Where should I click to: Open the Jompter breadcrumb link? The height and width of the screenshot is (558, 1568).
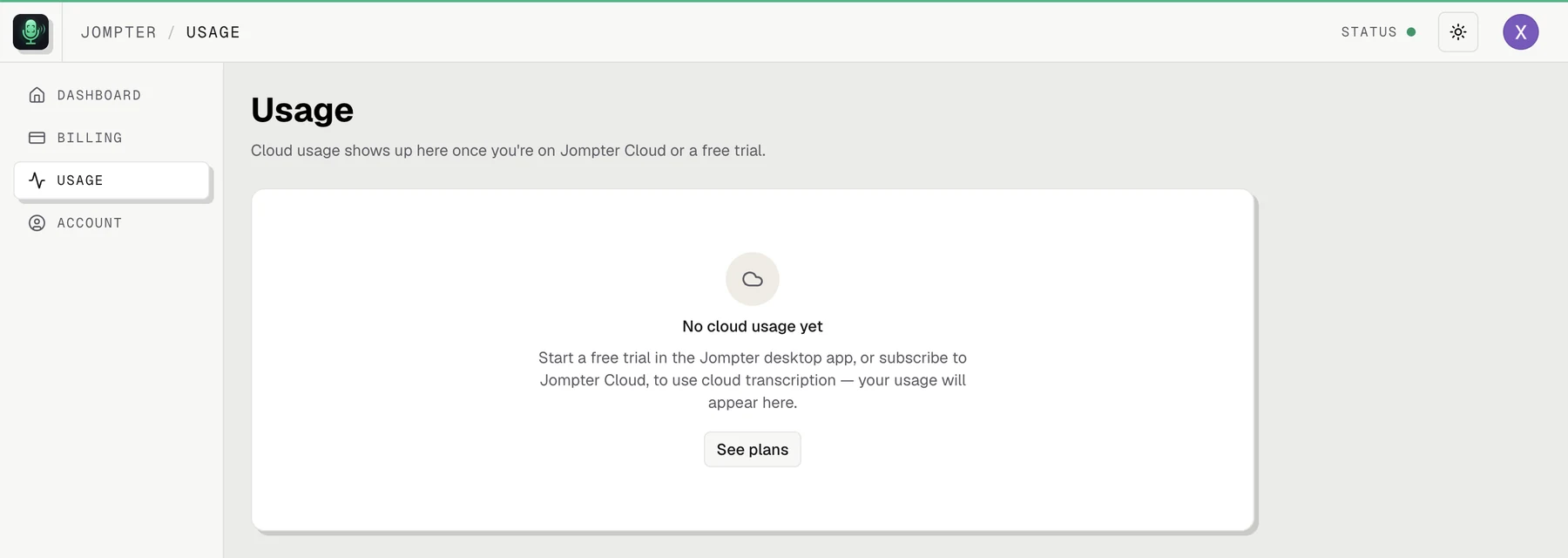coord(118,32)
